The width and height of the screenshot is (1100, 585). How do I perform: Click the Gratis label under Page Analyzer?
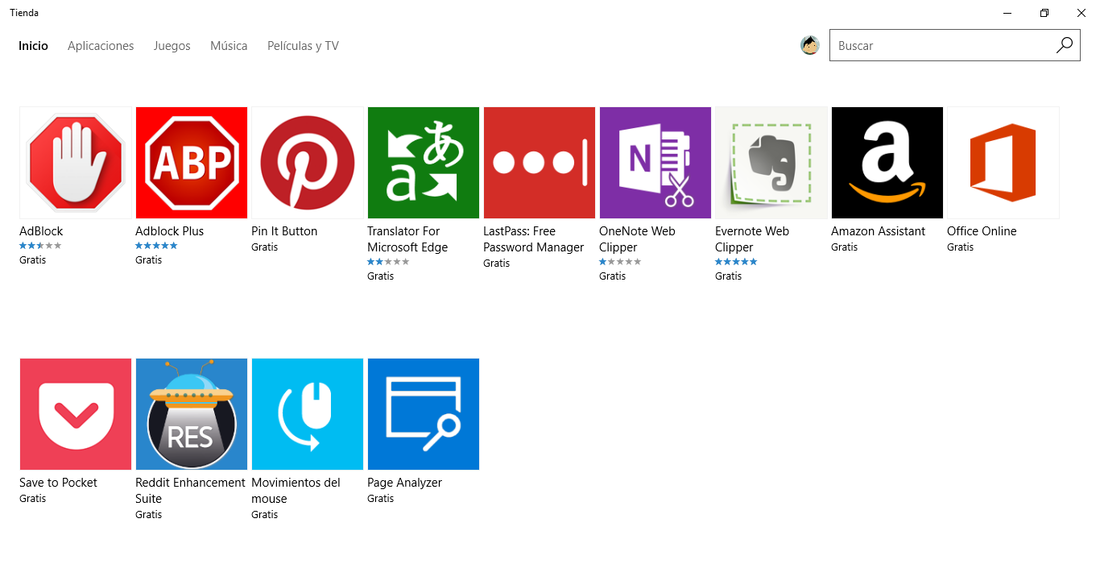pyautogui.click(x=380, y=498)
